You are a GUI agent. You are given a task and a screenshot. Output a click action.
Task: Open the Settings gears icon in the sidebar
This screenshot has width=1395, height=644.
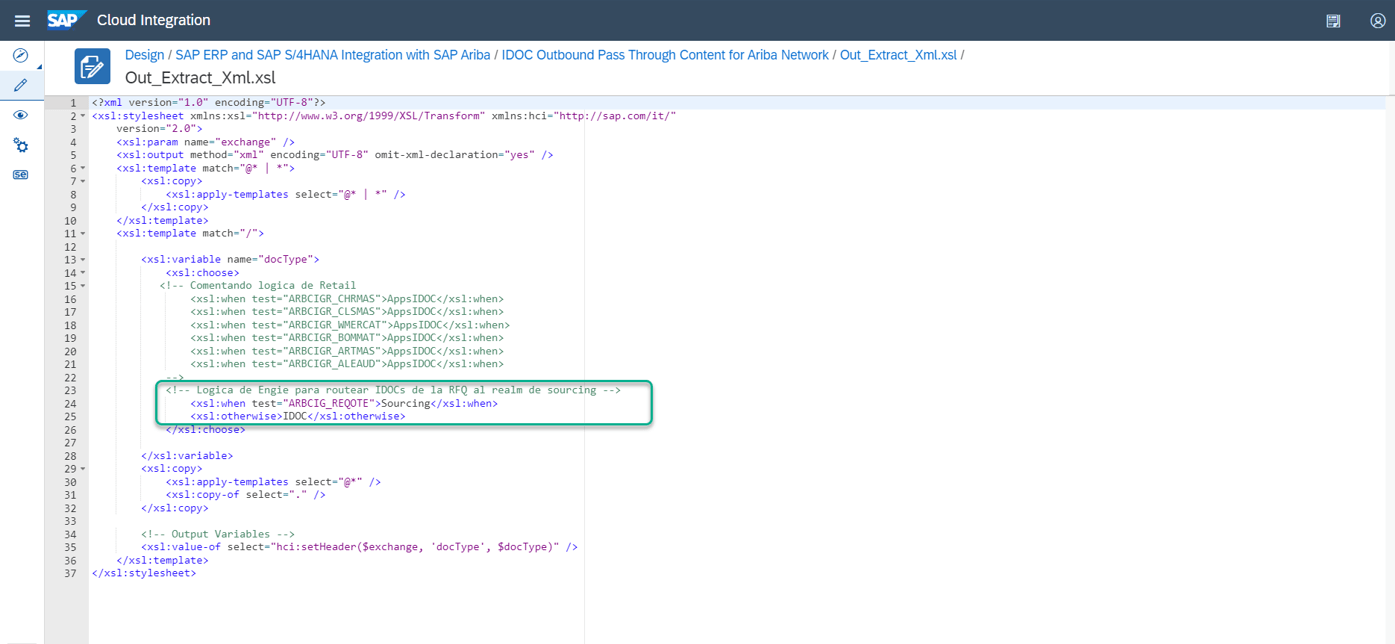tap(20, 145)
